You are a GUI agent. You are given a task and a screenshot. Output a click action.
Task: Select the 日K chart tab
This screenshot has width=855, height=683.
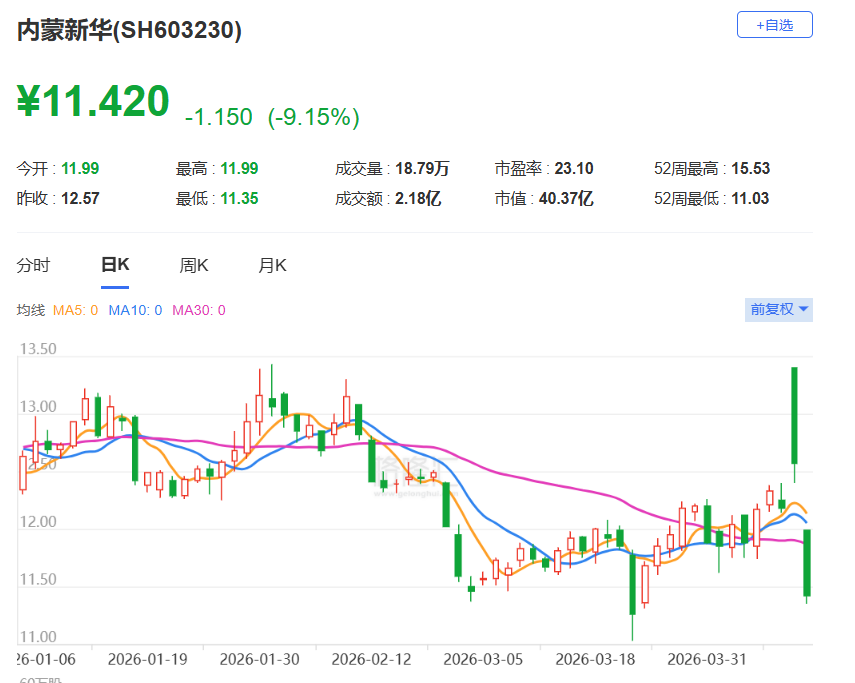click(115, 265)
